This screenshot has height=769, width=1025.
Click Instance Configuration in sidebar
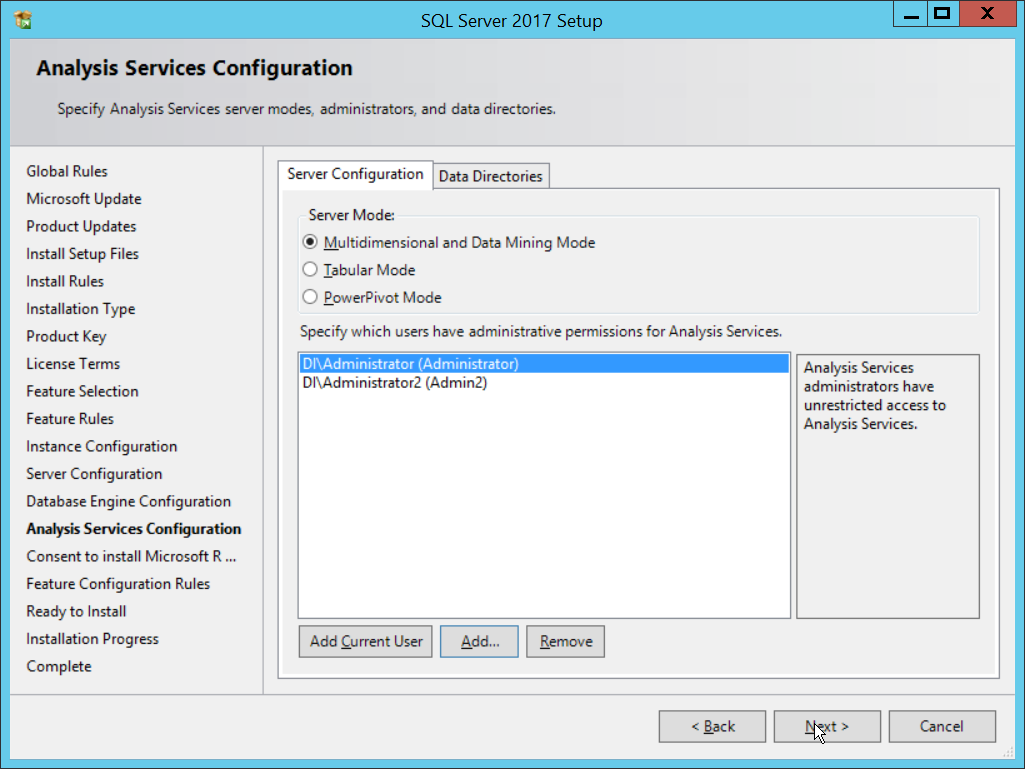click(x=101, y=447)
